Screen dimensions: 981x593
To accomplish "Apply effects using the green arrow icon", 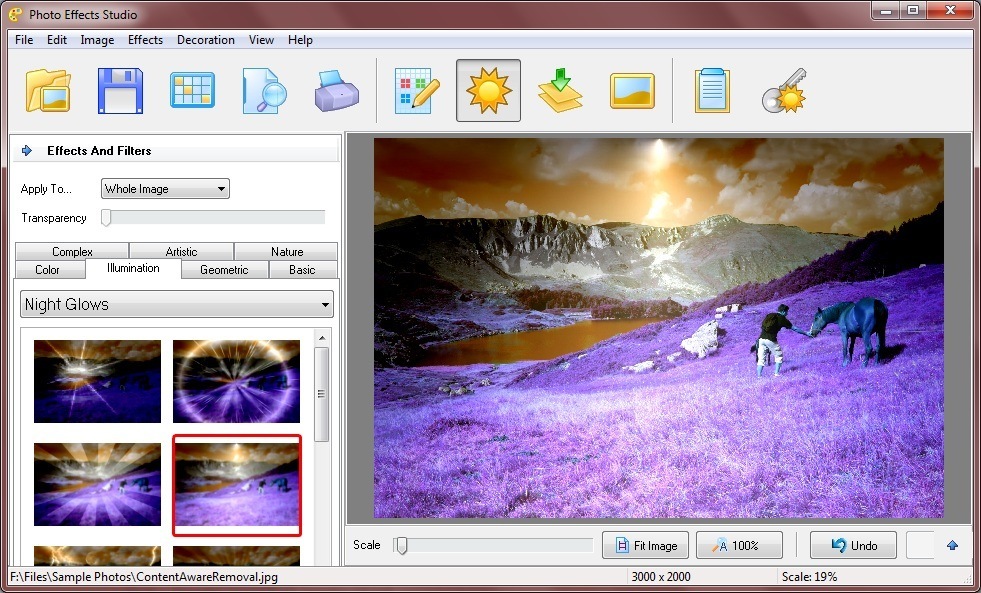I will pyautogui.click(x=559, y=89).
